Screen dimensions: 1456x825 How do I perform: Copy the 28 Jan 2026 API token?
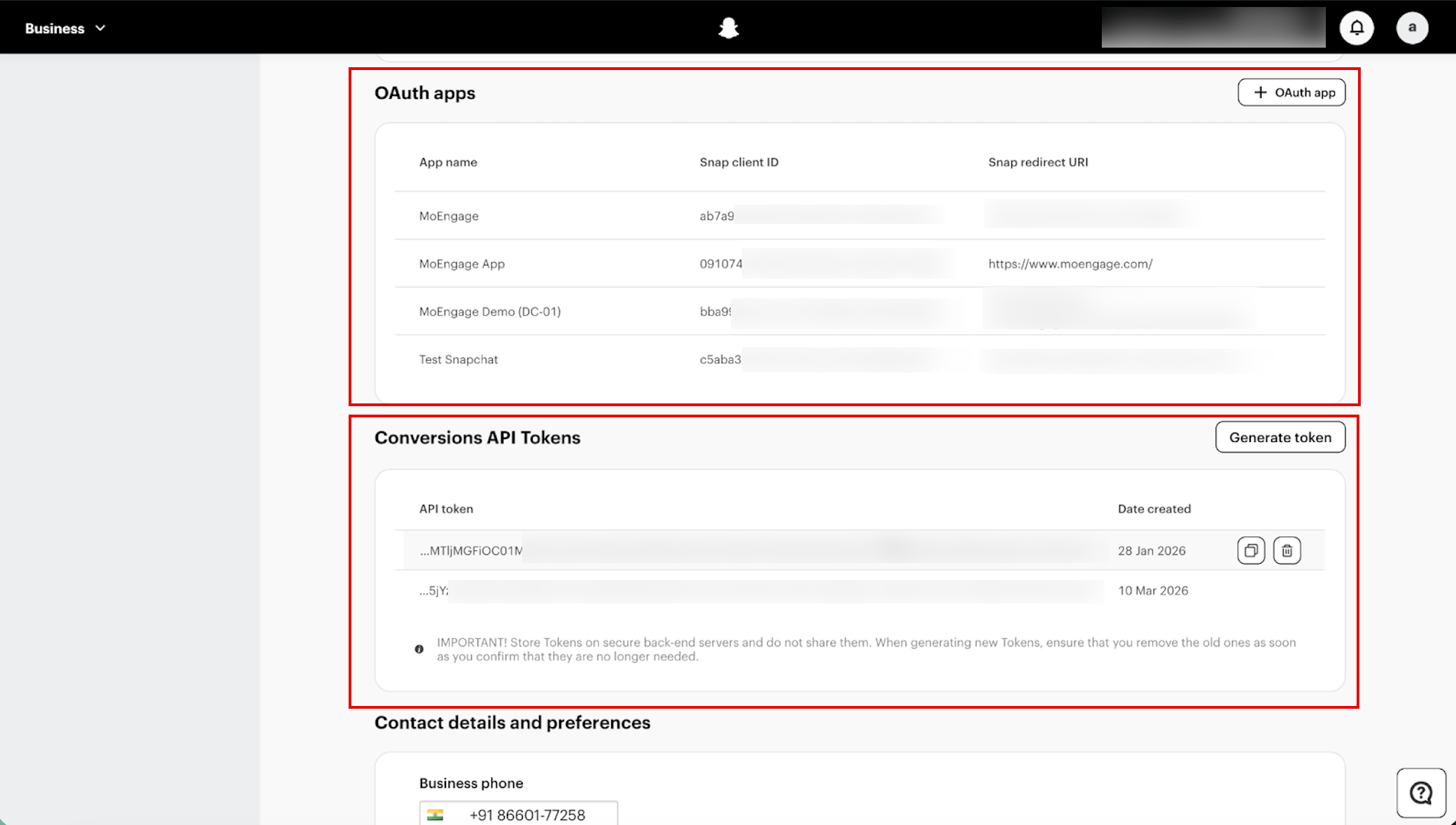[1251, 550]
